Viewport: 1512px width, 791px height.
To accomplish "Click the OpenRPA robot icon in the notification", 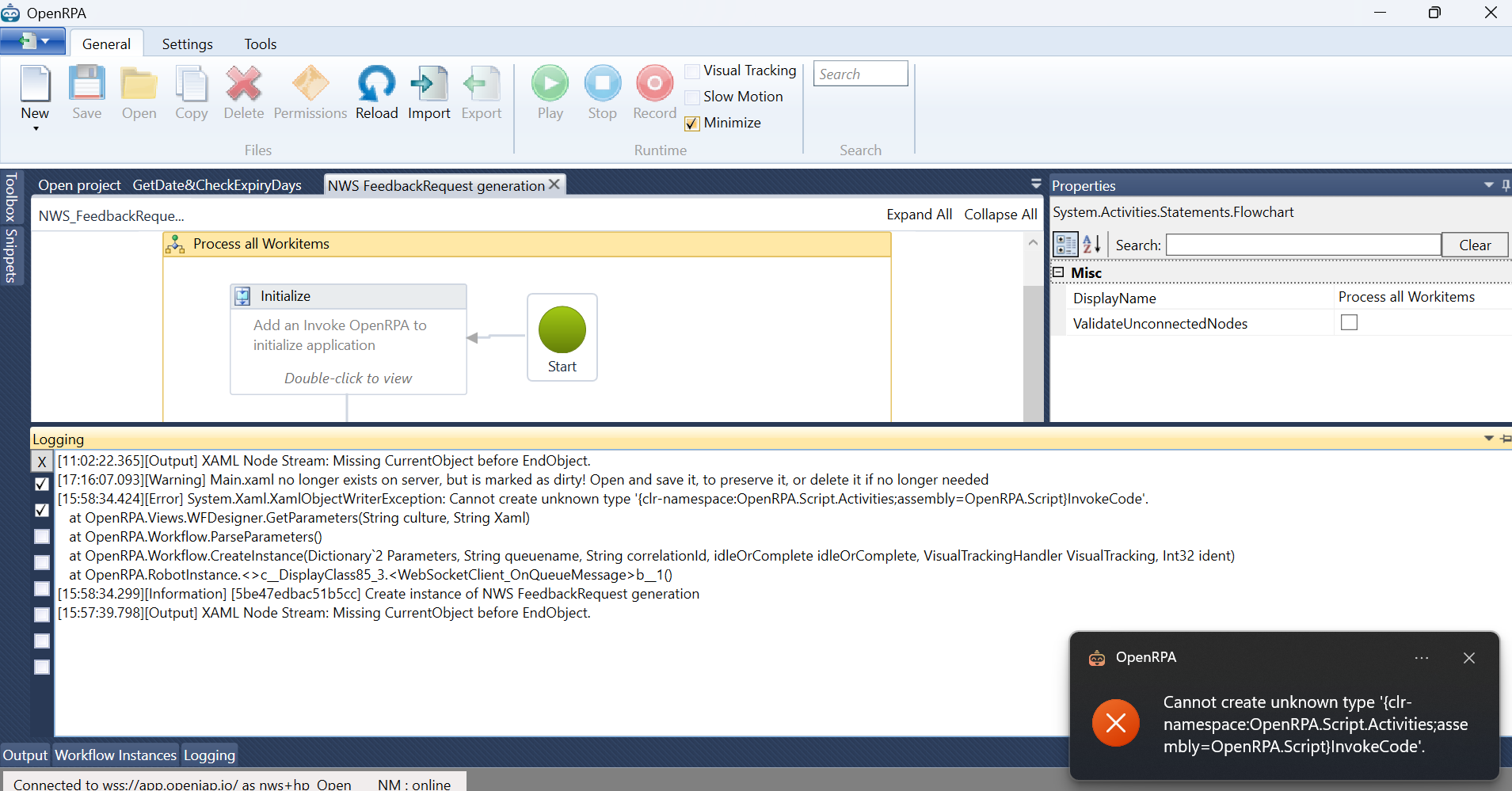I will [1097, 658].
